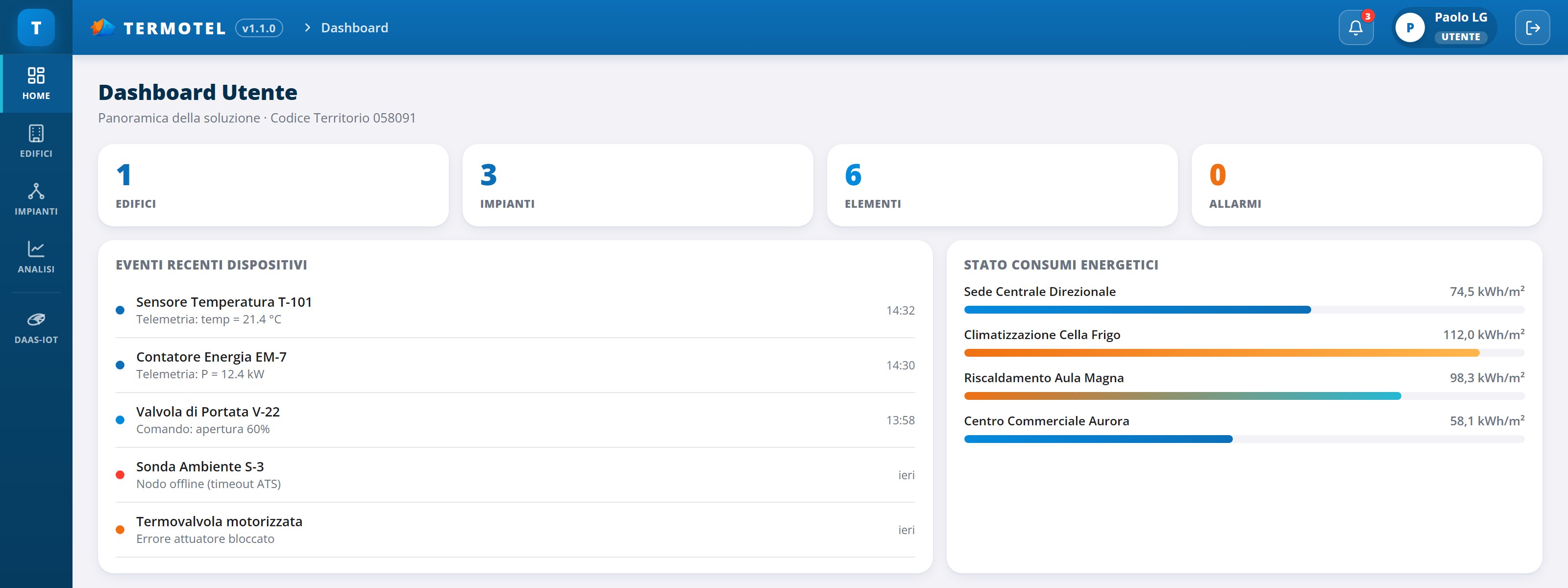Image resolution: width=1568 pixels, height=588 pixels.
Task: Click the 14:30 event timestamp
Action: (x=900, y=365)
